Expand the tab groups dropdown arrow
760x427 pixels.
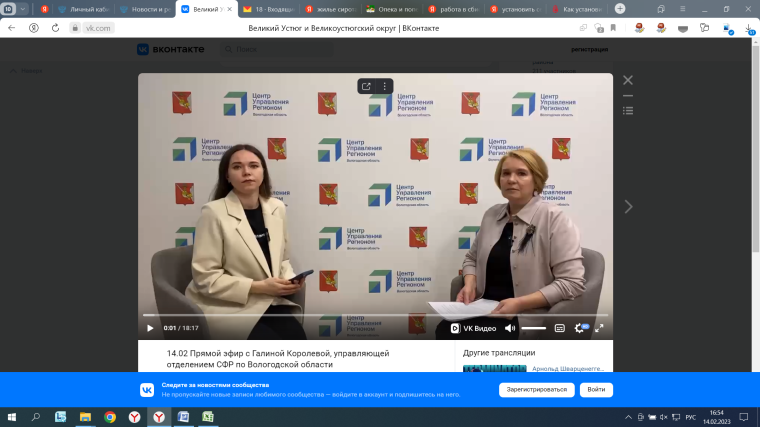point(22,9)
